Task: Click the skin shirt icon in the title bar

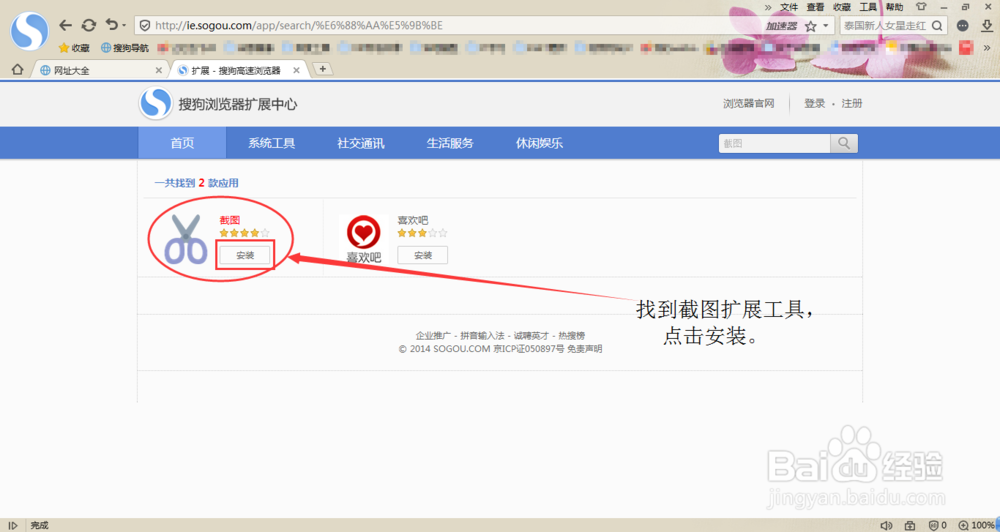Action: click(x=921, y=6)
